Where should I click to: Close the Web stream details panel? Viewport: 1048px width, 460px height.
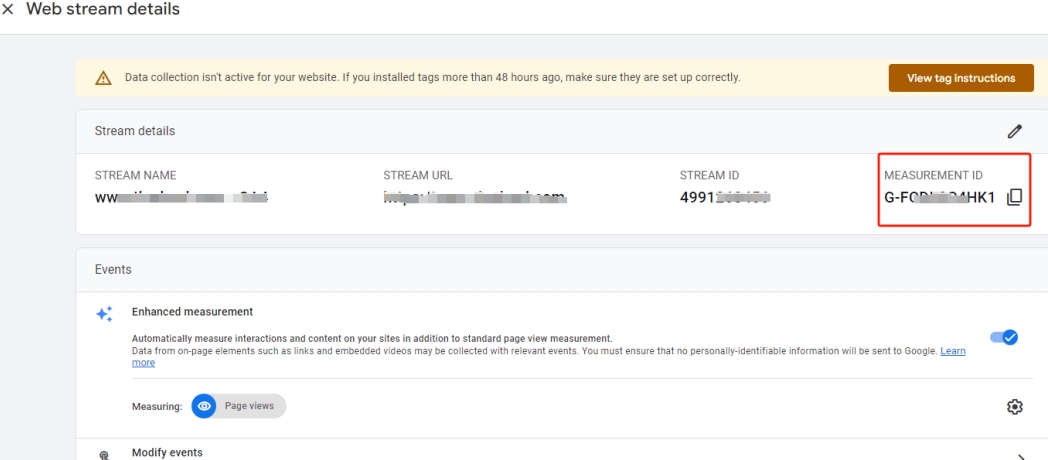(x=8, y=10)
